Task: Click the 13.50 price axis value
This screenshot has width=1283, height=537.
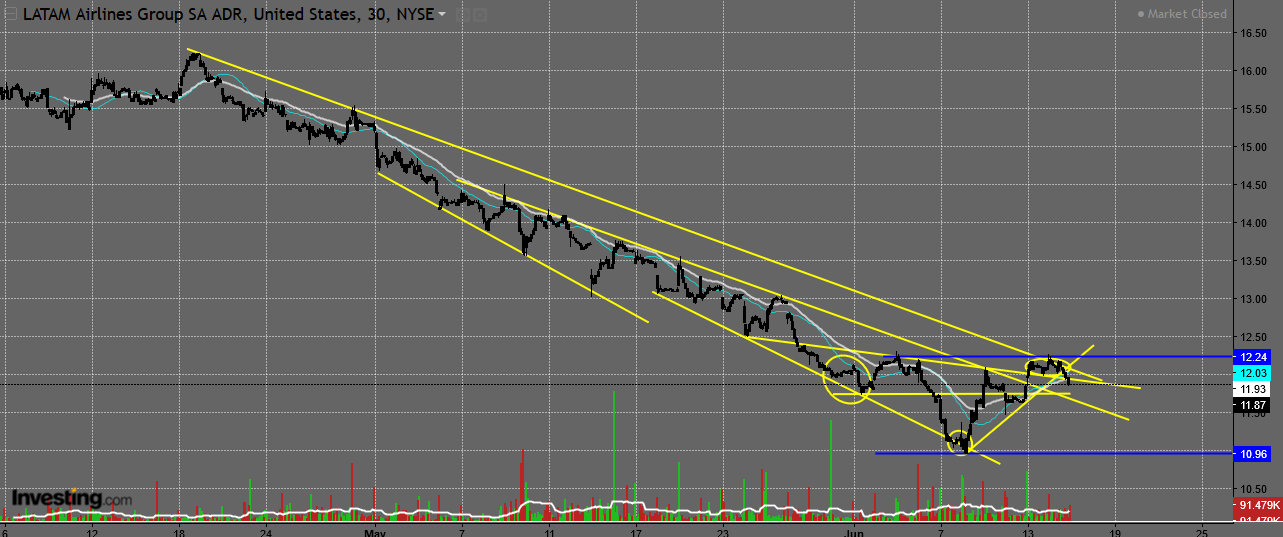Action: click(1255, 261)
